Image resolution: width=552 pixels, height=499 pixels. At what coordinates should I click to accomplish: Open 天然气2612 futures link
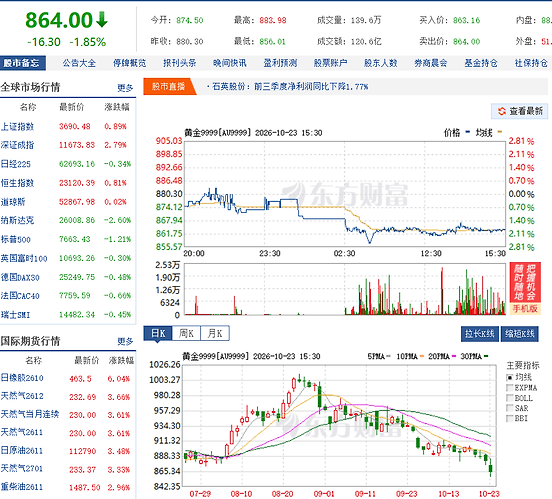point(22,396)
